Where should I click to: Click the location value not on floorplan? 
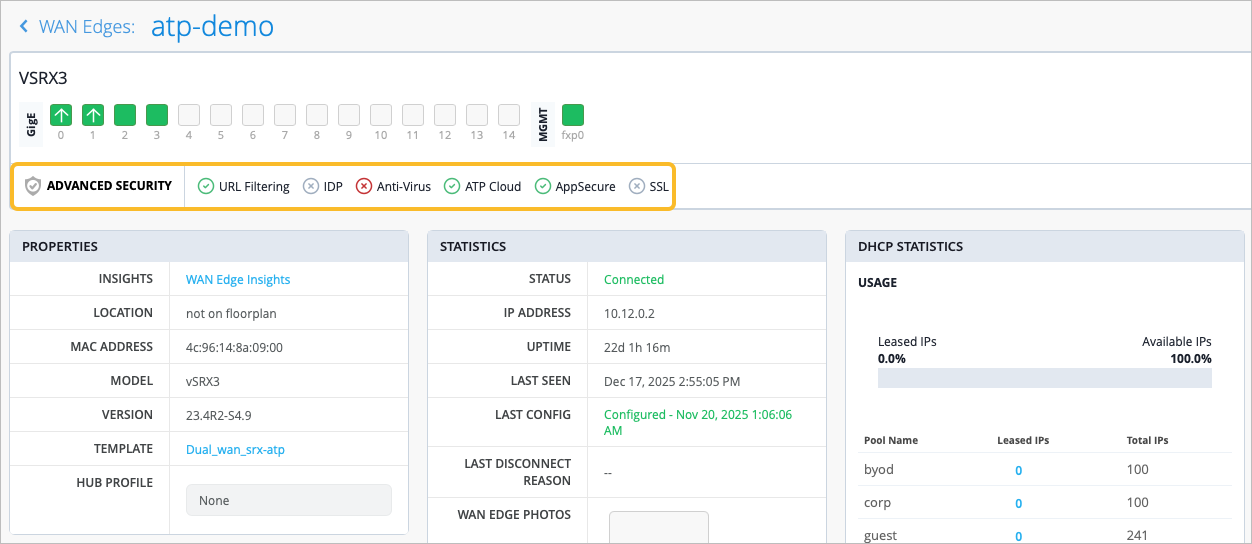pos(231,313)
